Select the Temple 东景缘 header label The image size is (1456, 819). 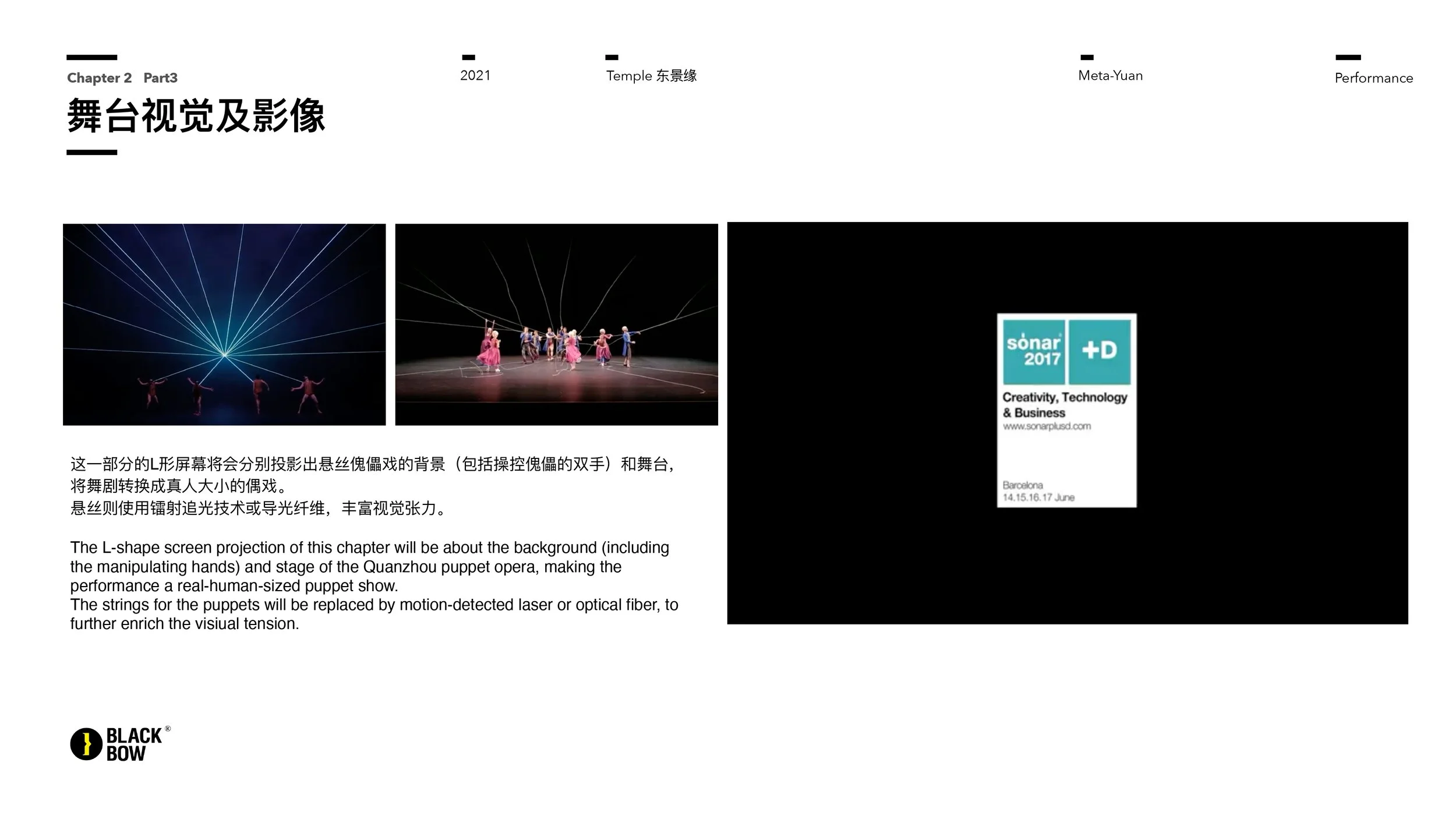[x=651, y=76]
